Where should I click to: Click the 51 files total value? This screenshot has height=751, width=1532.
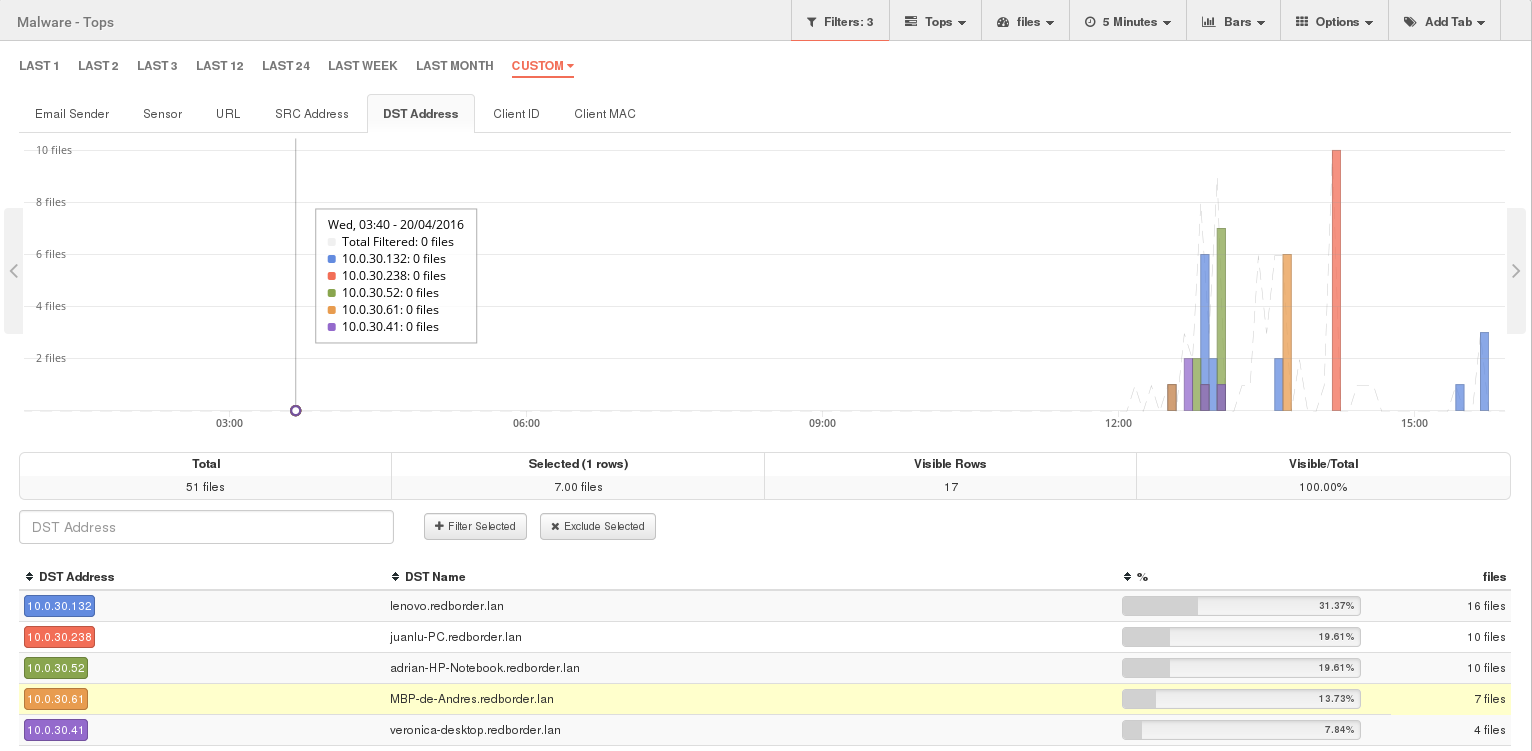(x=205, y=487)
